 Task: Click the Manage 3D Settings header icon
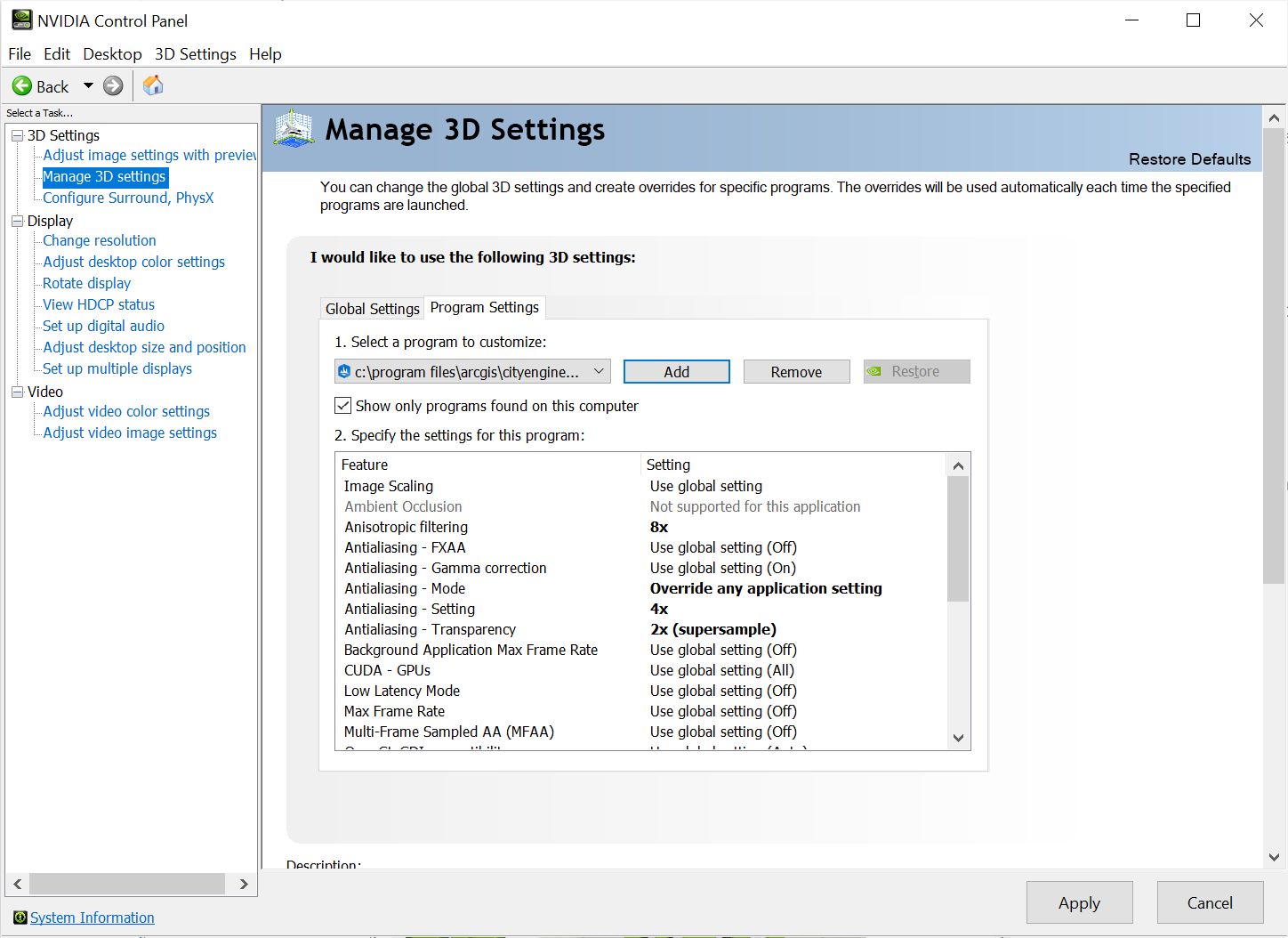click(x=294, y=129)
